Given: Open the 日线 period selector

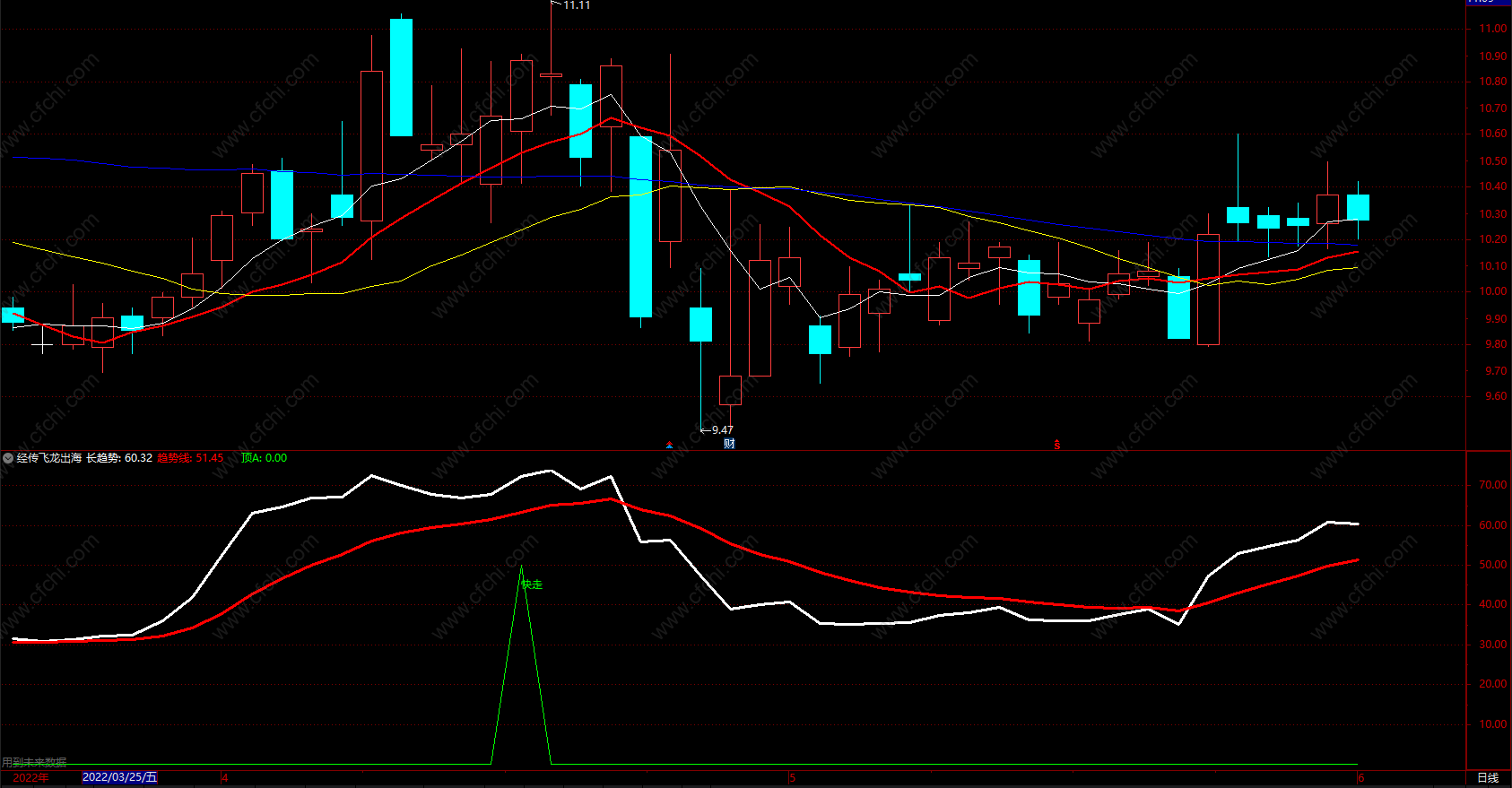Looking at the screenshot, I should (1488, 777).
